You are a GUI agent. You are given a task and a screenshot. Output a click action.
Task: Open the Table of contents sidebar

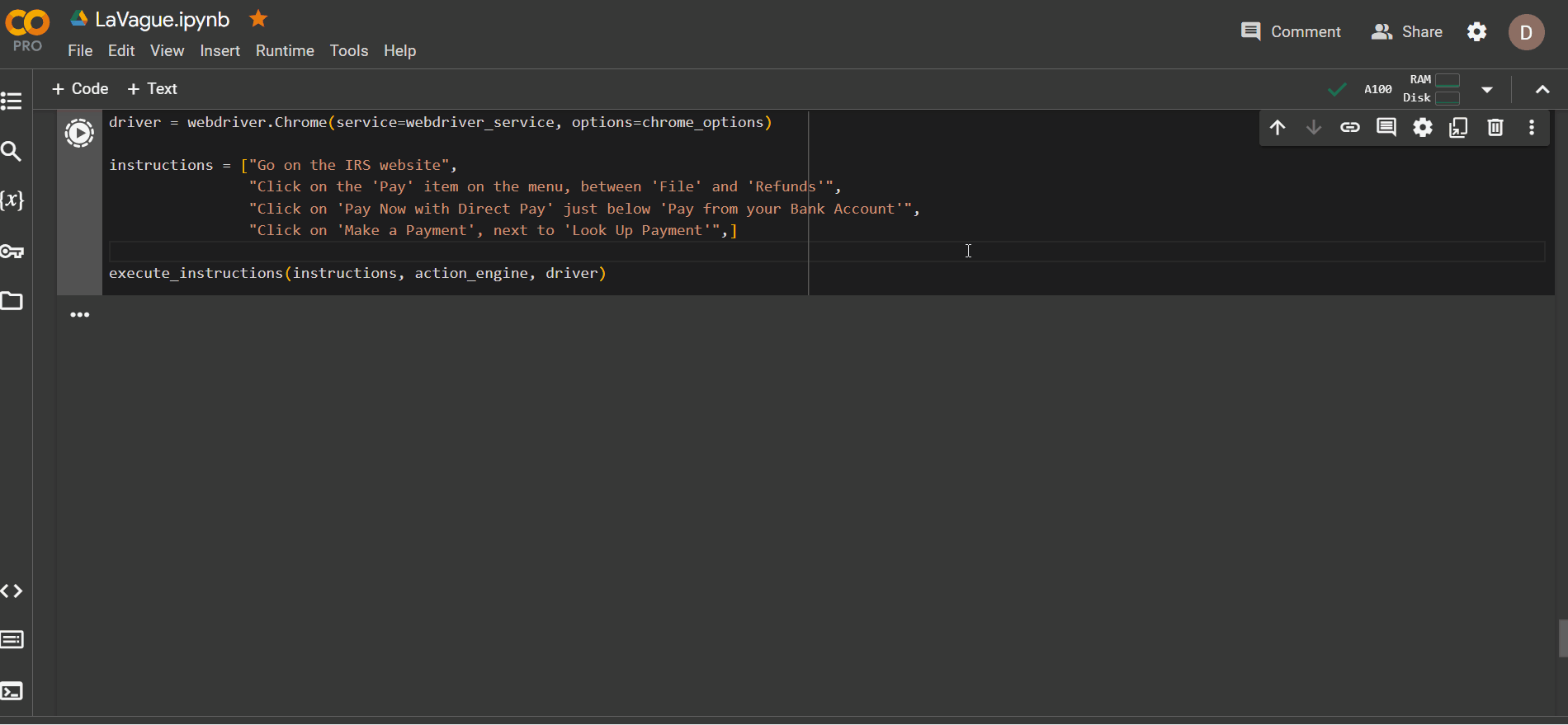pos(12,101)
